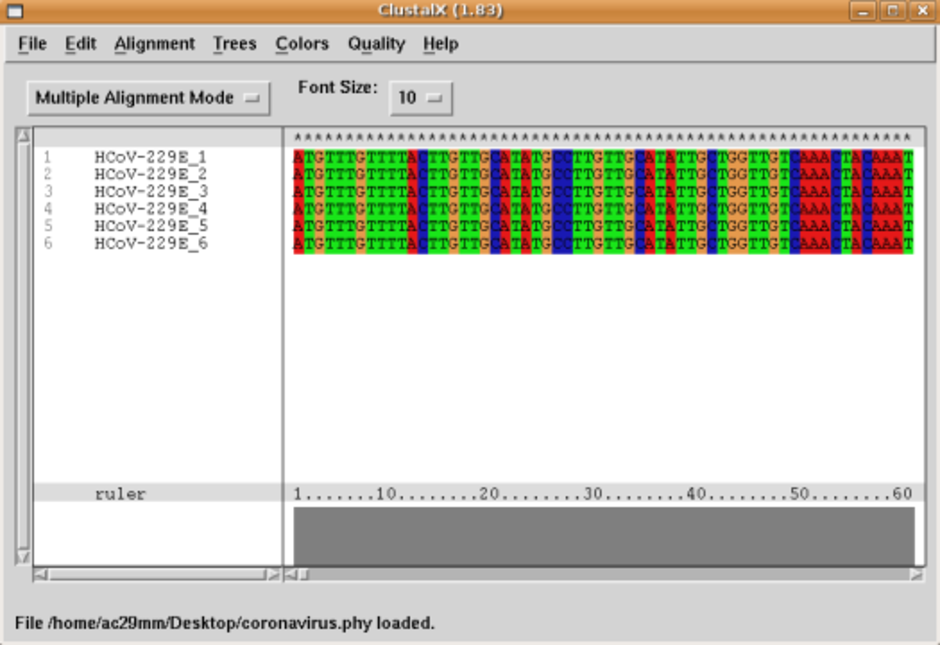
Task: Select sequence HCoV-229E_5
Action: (151, 226)
